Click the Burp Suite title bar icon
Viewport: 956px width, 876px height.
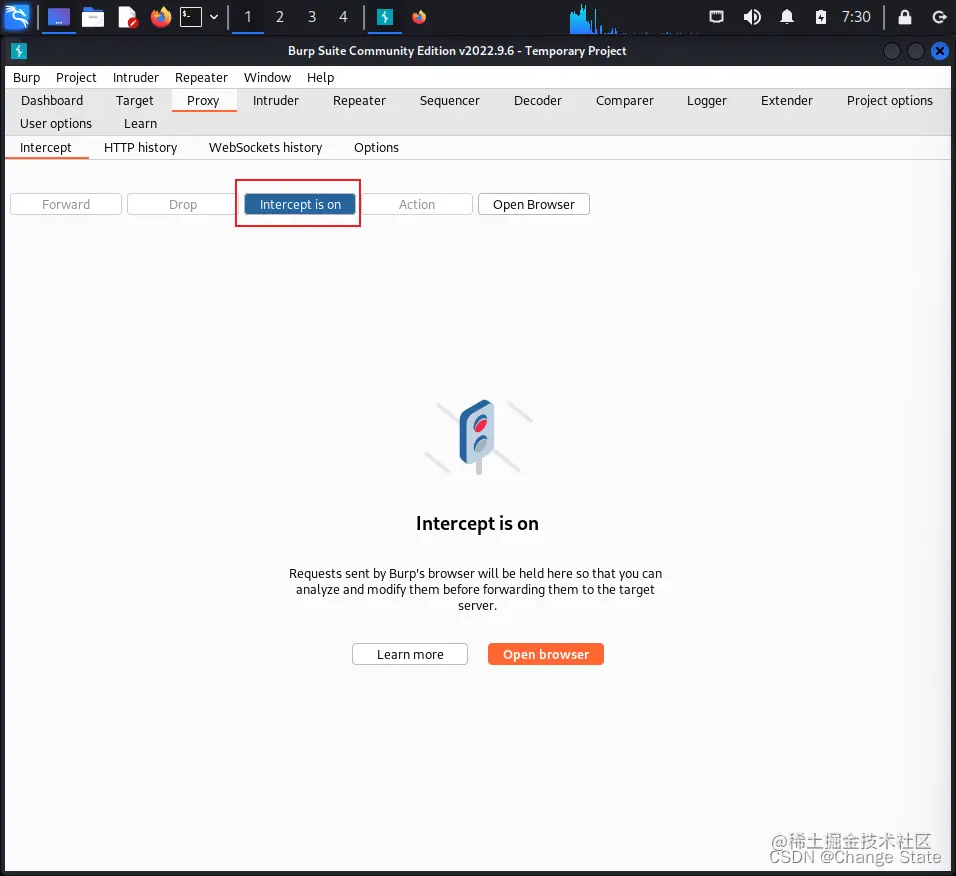[x=19, y=51]
